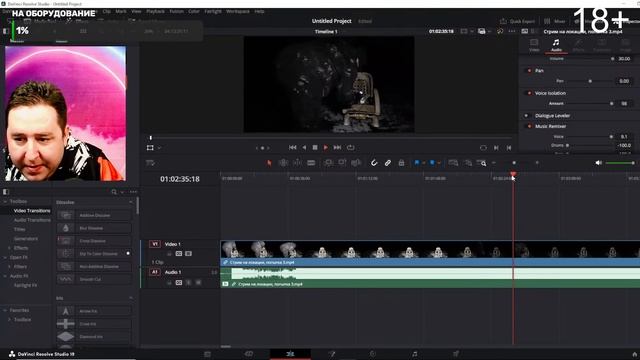Collapse the Favorites tree node
The image size is (640, 360).
point(5,310)
